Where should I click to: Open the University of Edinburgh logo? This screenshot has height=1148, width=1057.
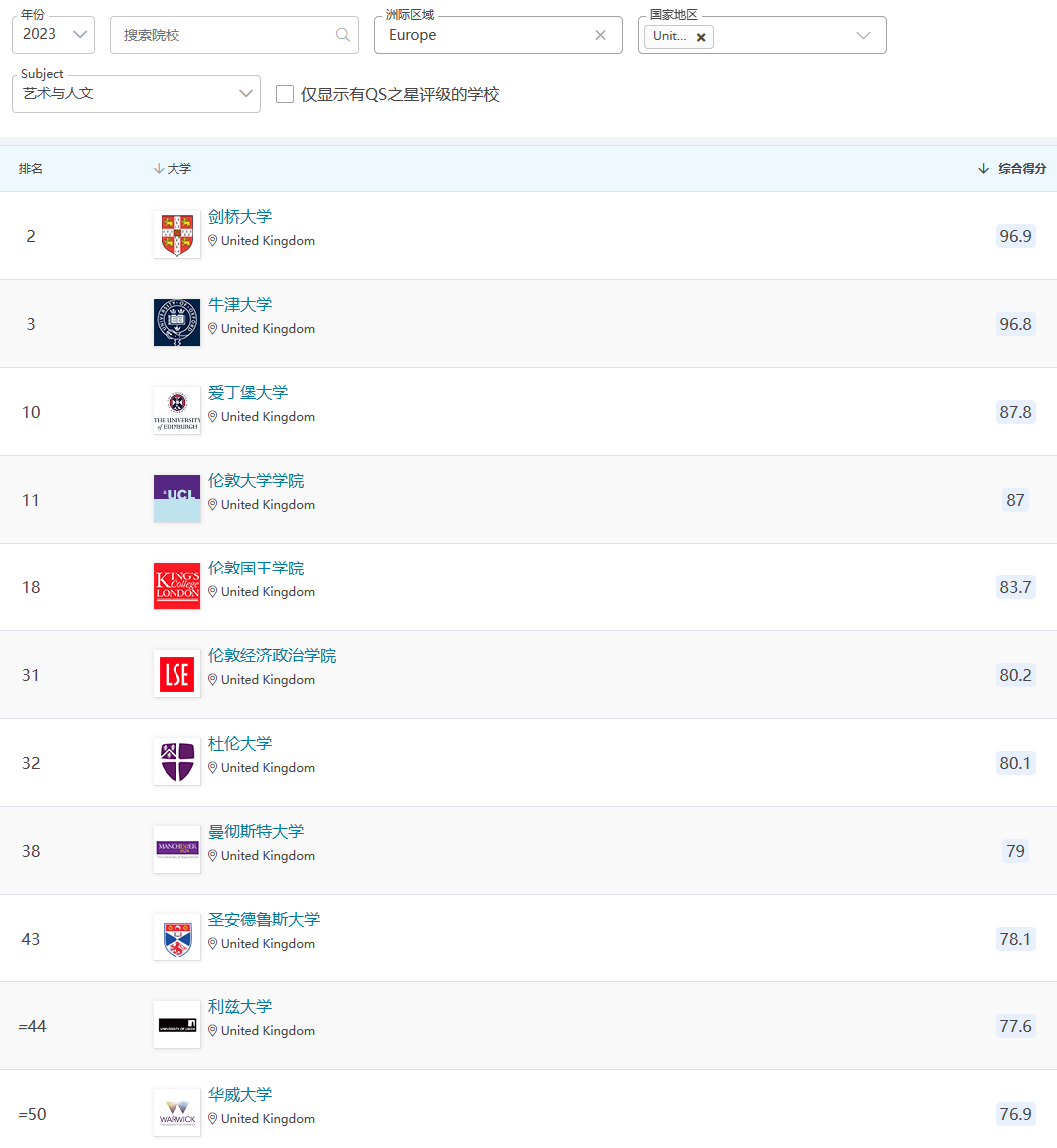click(x=177, y=411)
